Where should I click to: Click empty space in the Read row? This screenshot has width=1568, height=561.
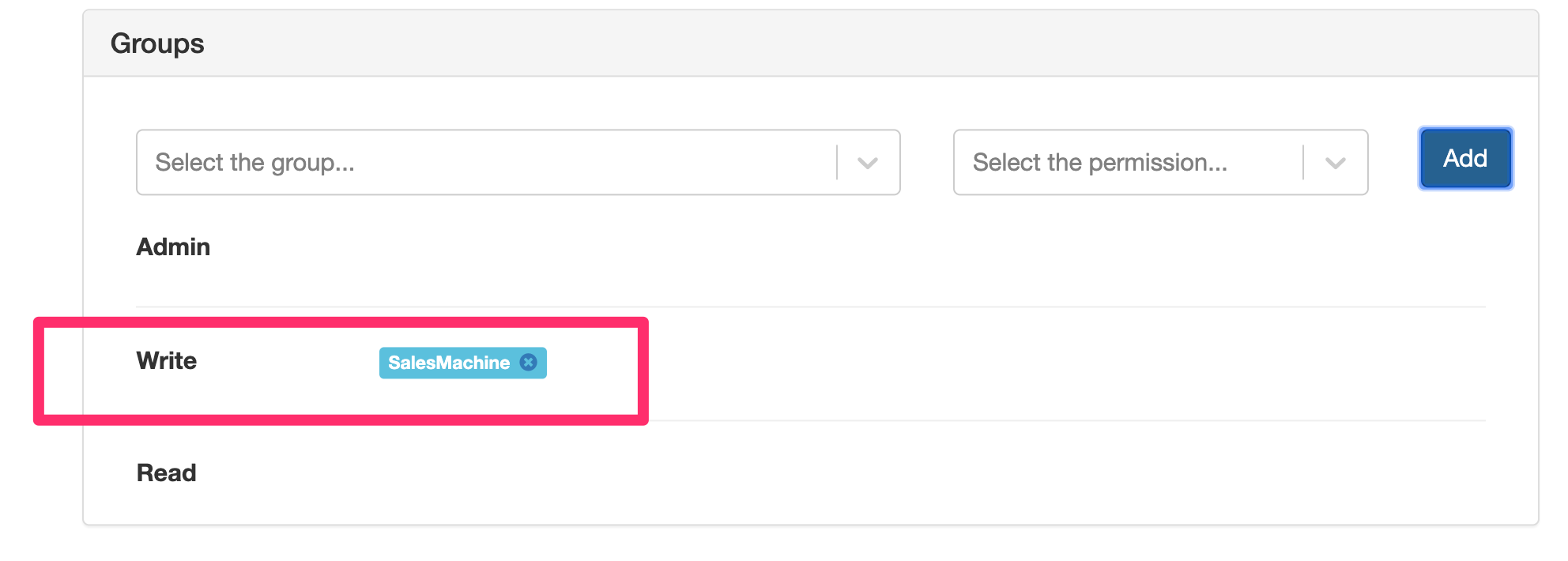click(x=790, y=474)
